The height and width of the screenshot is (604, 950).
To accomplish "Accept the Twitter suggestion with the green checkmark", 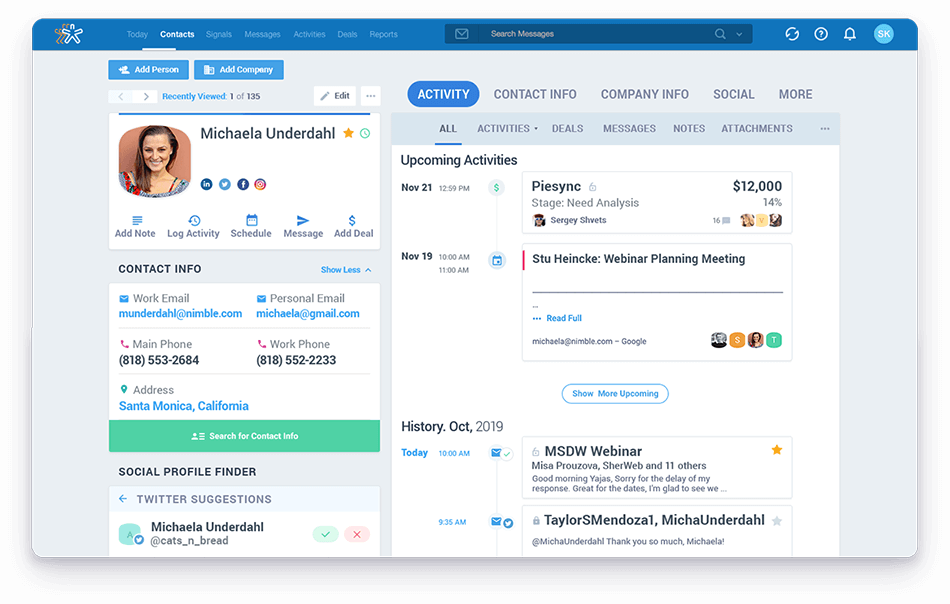I will tap(324, 534).
